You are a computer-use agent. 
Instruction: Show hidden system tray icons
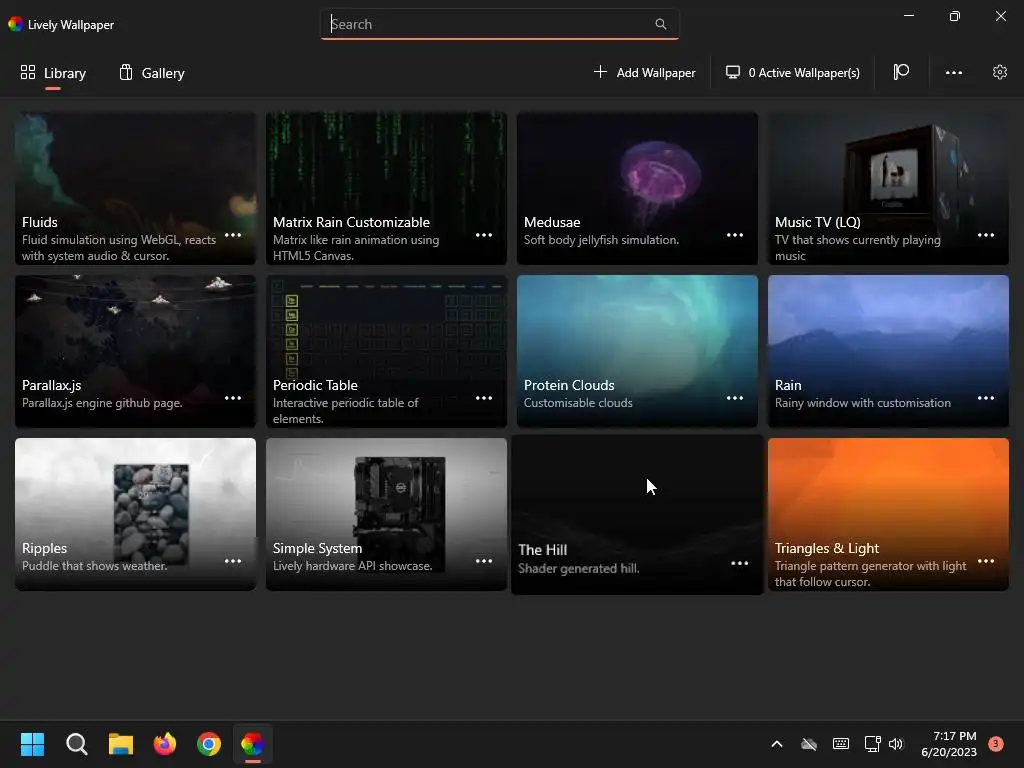(776, 744)
